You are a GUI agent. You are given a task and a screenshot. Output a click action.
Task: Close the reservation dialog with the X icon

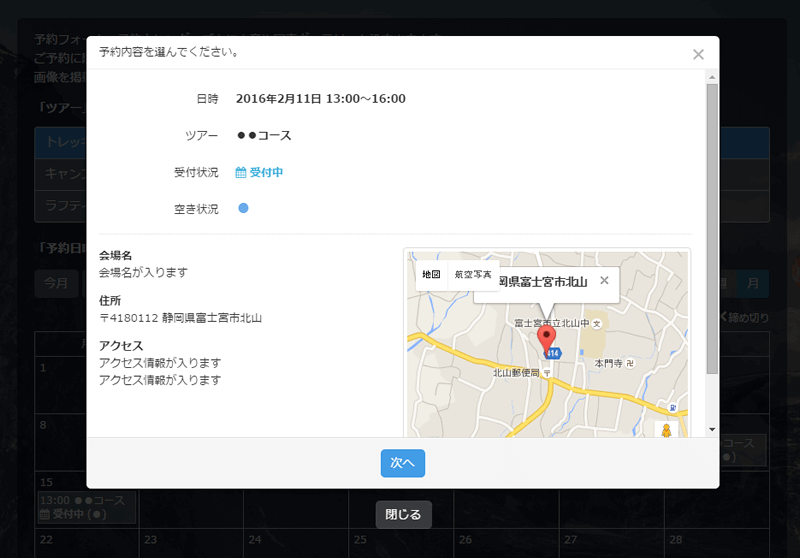coord(698,55)
